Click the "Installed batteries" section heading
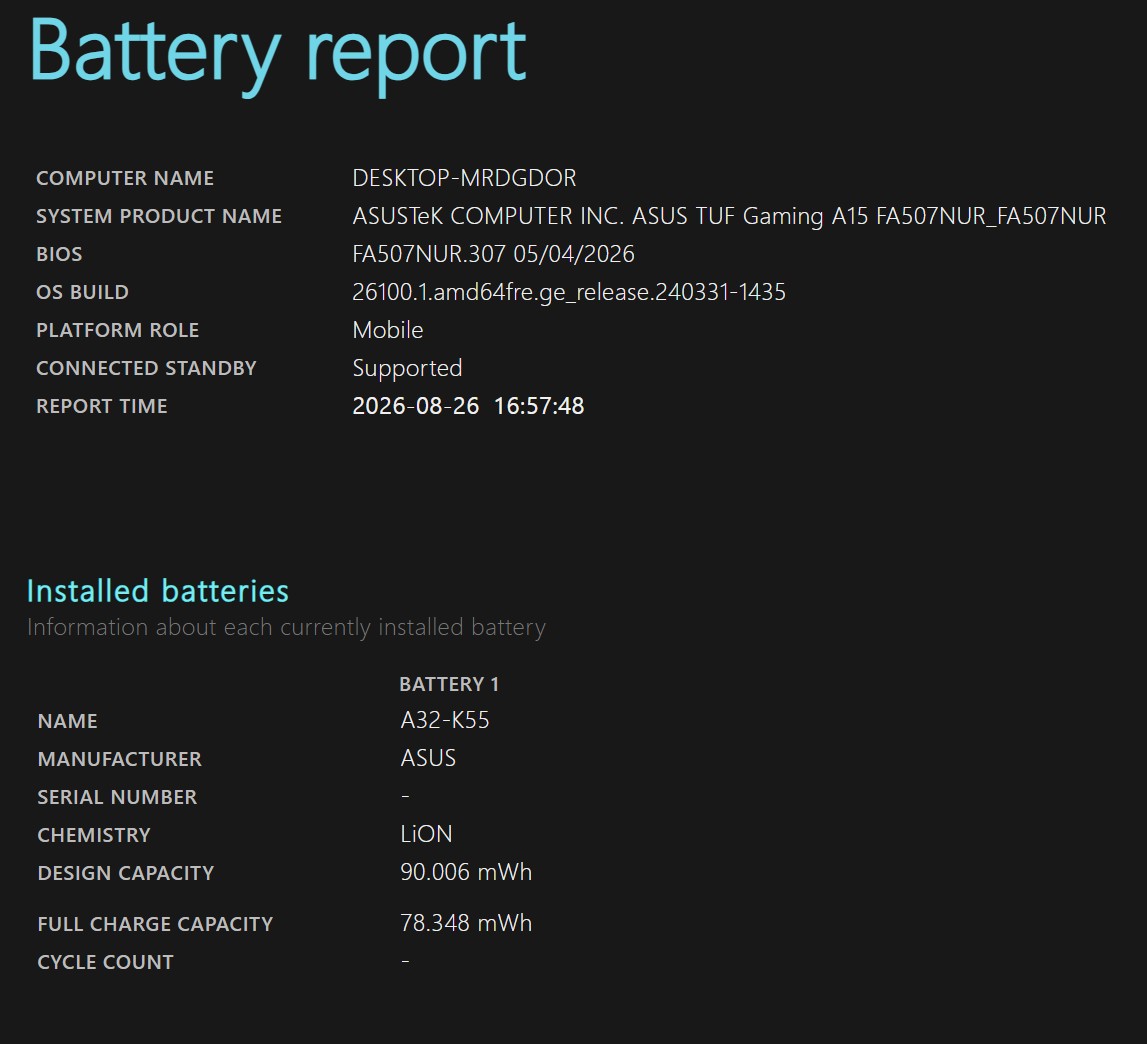1147x1044 pixels. click(x=158, y=590)
